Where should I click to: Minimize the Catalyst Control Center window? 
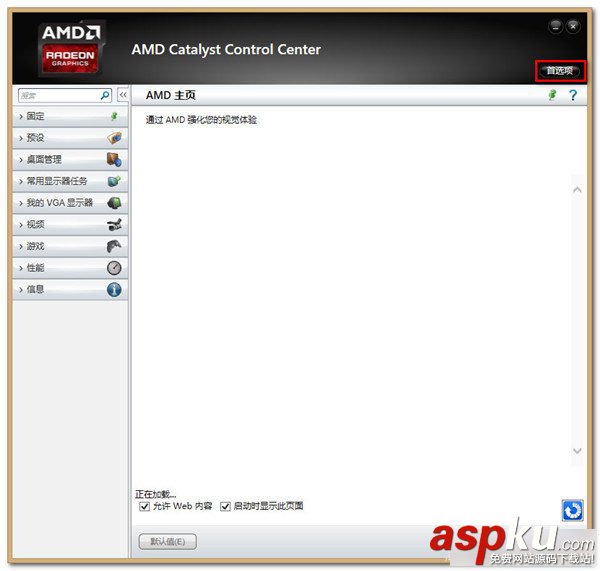click(555, 26)
